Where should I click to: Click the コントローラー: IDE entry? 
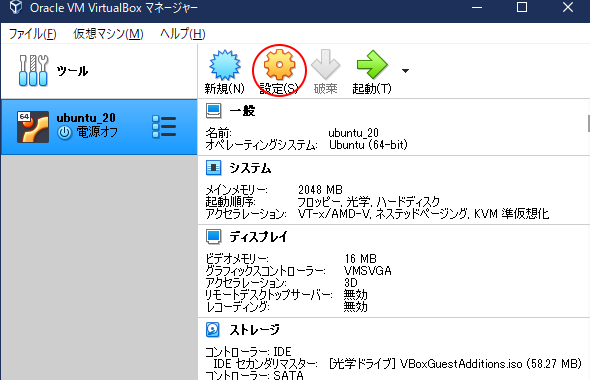click(x=248, y=352)
